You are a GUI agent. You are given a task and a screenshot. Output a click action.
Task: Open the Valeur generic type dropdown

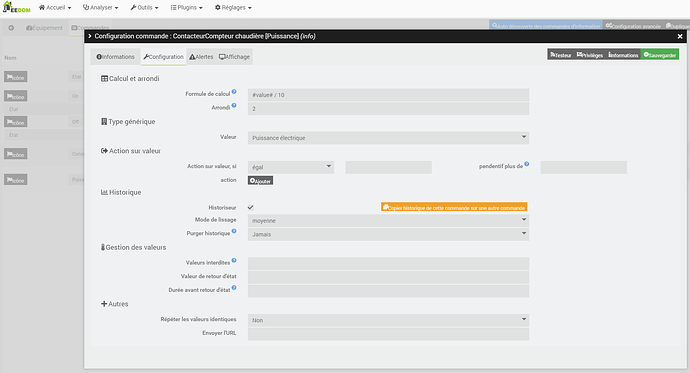tap(388, 138)
